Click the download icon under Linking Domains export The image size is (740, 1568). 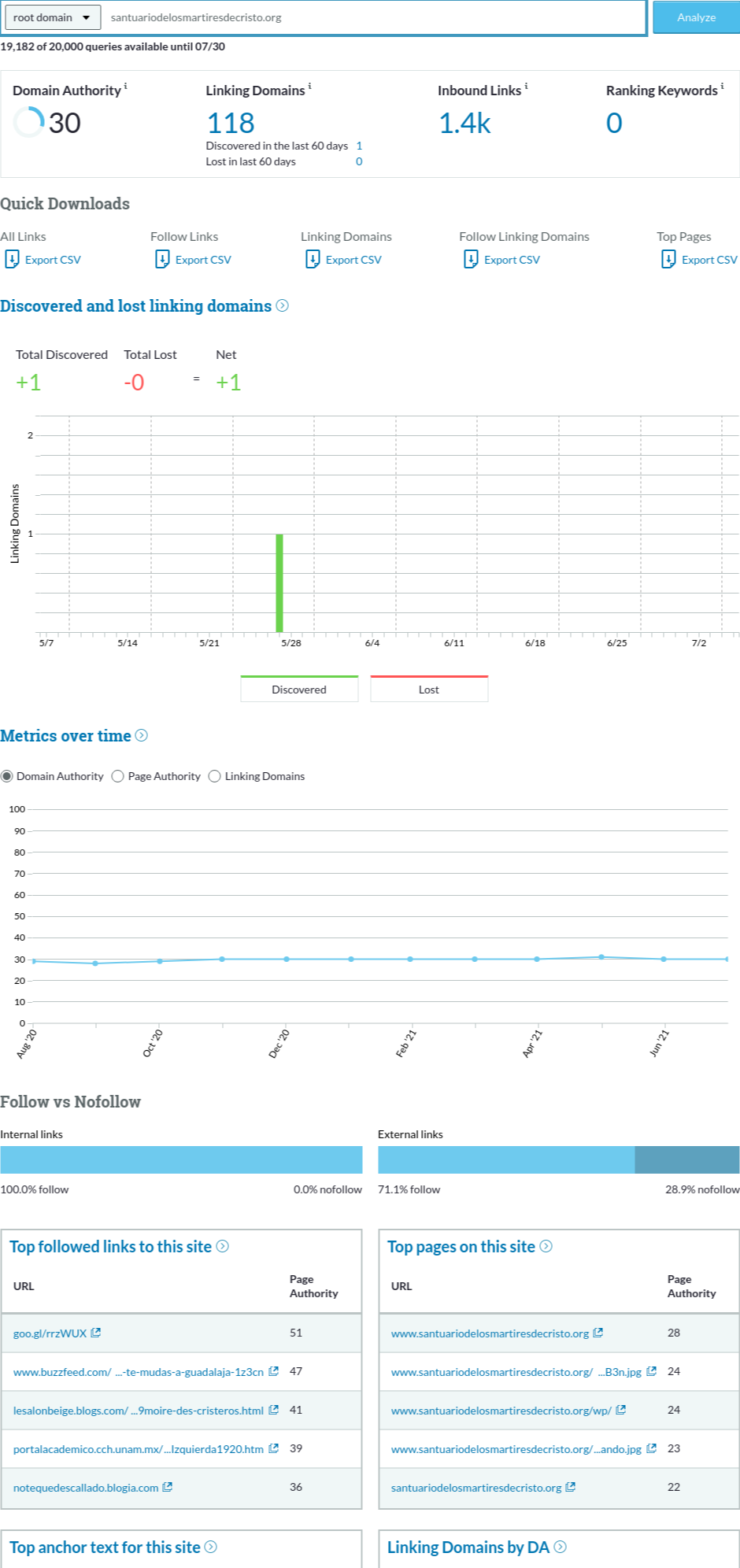(x=313, y=259)
